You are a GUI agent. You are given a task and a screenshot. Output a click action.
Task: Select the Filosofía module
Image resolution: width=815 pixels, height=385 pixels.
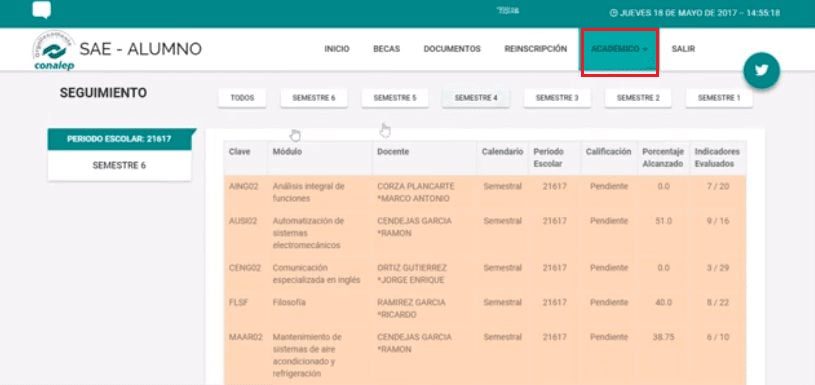289,302
